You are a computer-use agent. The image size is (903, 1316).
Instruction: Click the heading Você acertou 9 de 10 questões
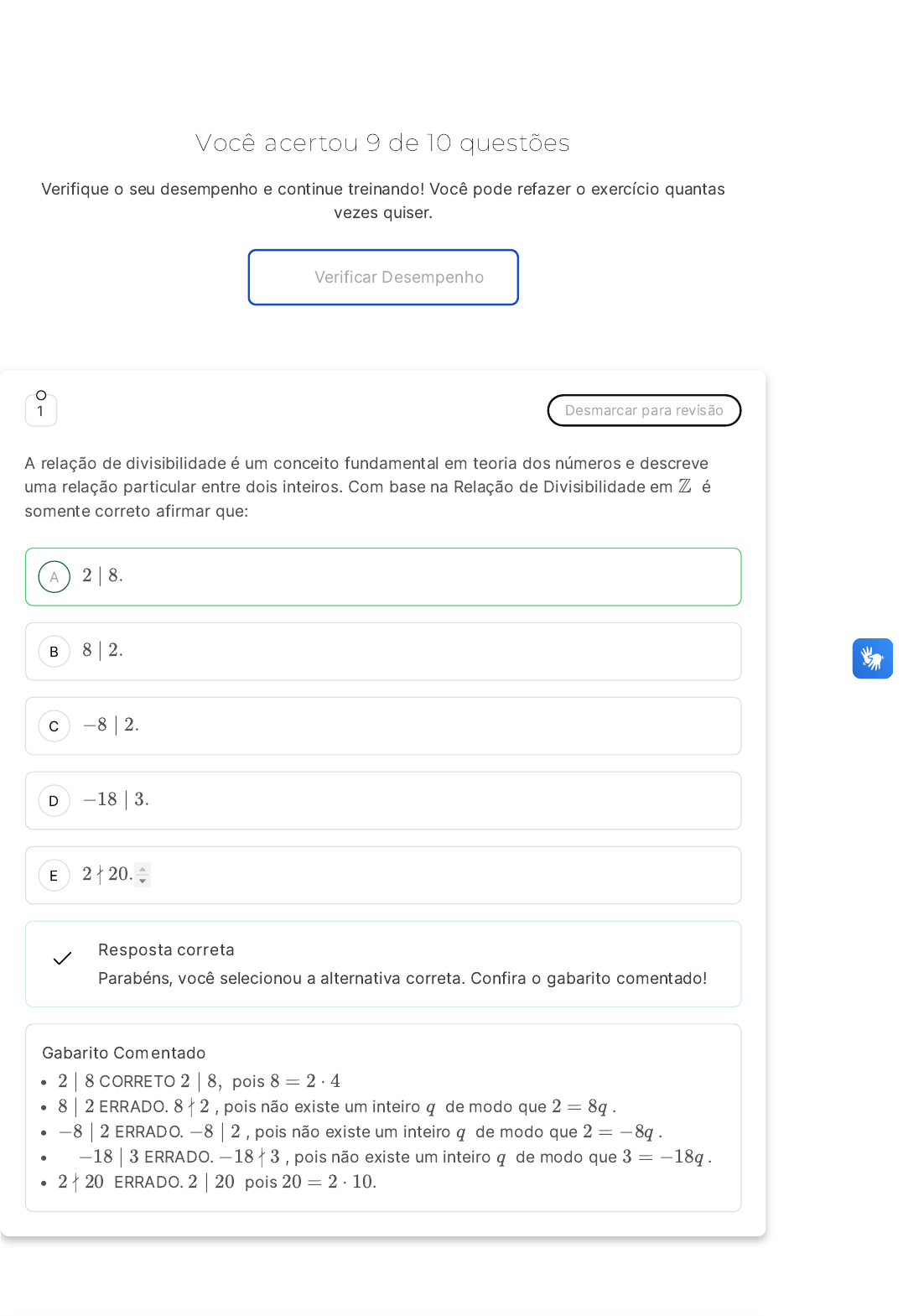(x=382, y=143)
